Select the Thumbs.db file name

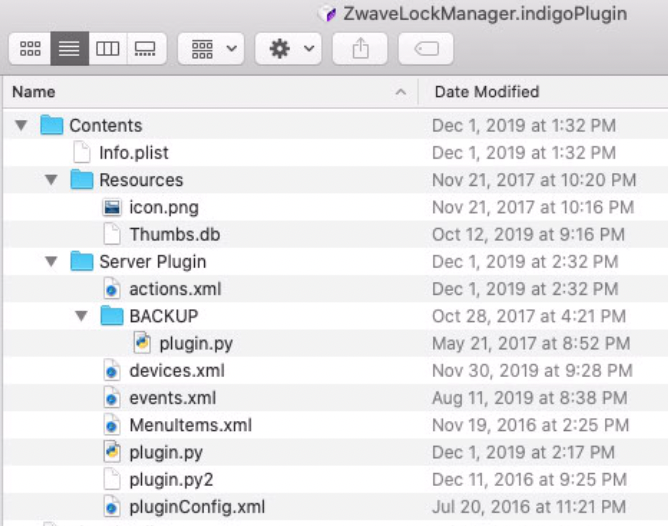(175, 235)
